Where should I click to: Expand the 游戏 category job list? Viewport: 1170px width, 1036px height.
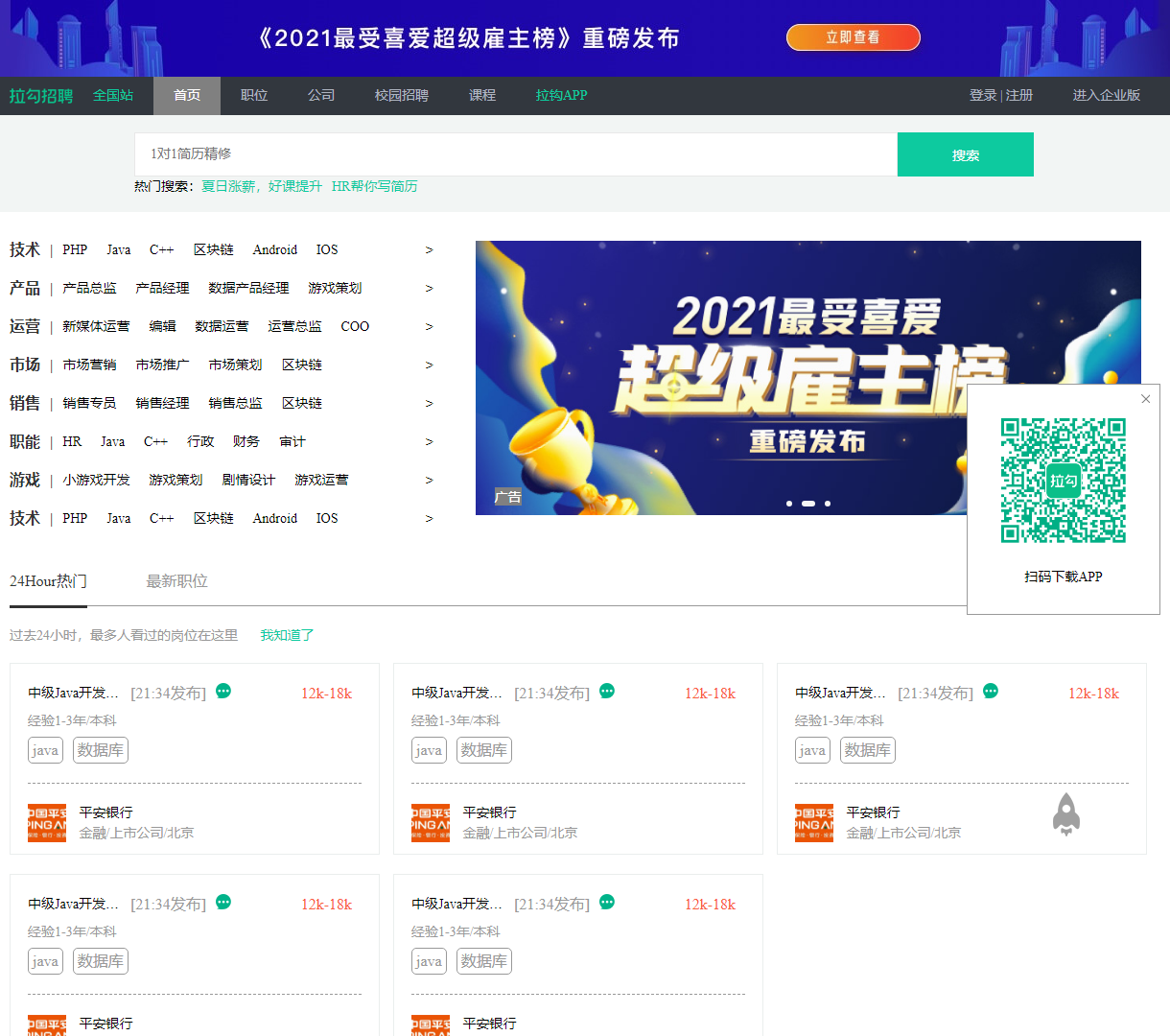coord(429,480)
